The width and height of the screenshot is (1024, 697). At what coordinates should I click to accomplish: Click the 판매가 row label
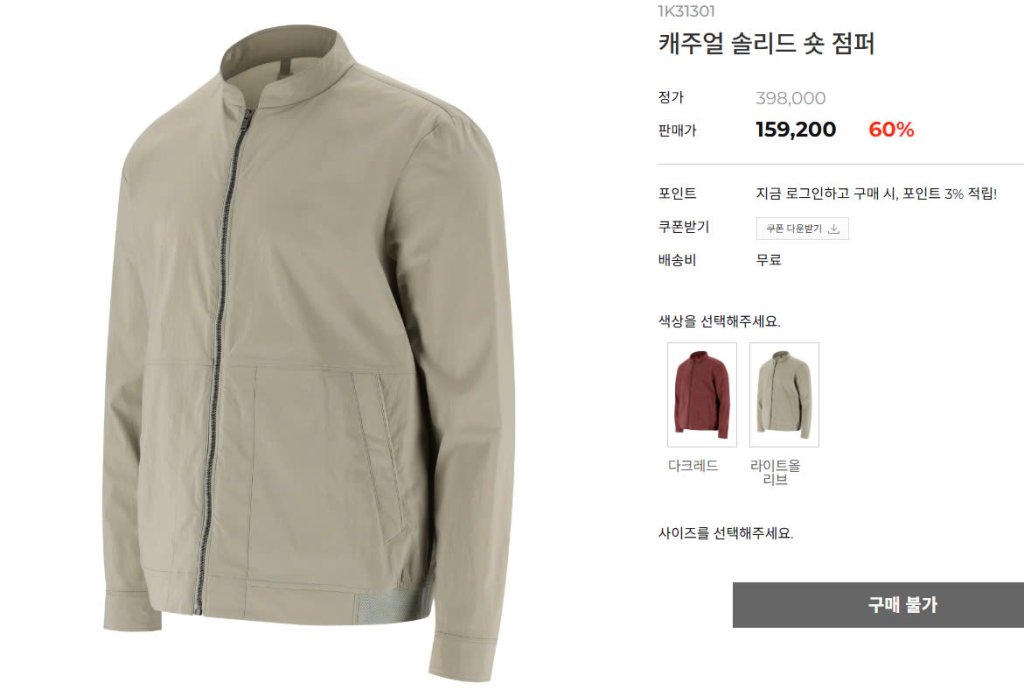click(677, 130)
